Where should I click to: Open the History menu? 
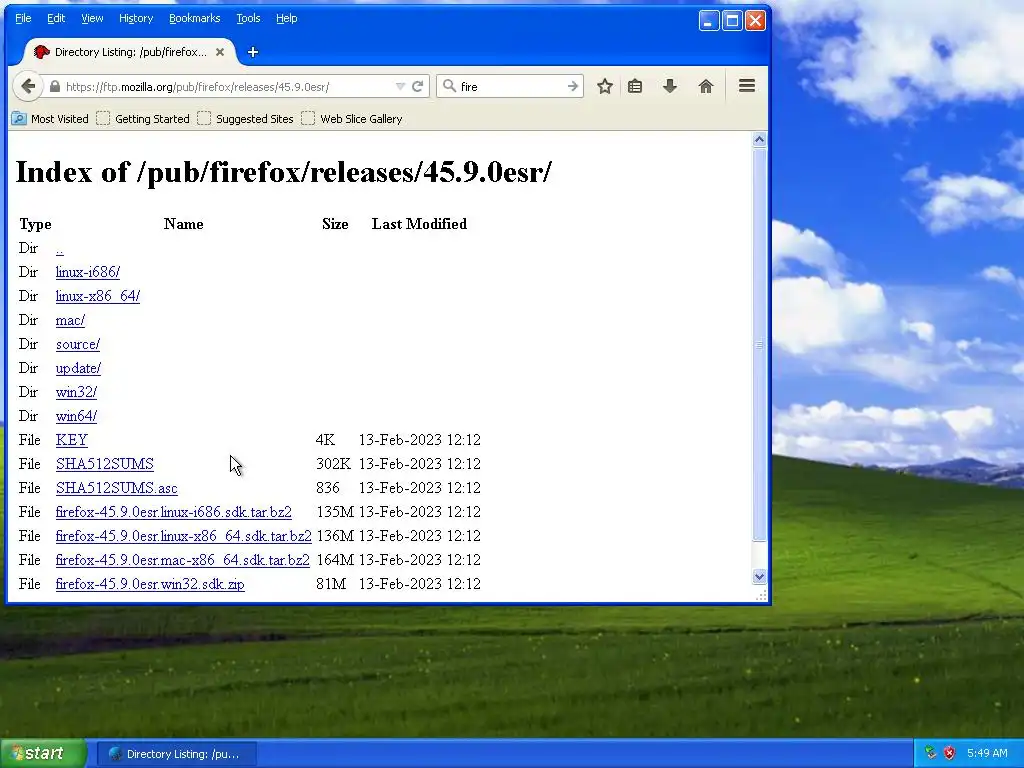point(136,18)
